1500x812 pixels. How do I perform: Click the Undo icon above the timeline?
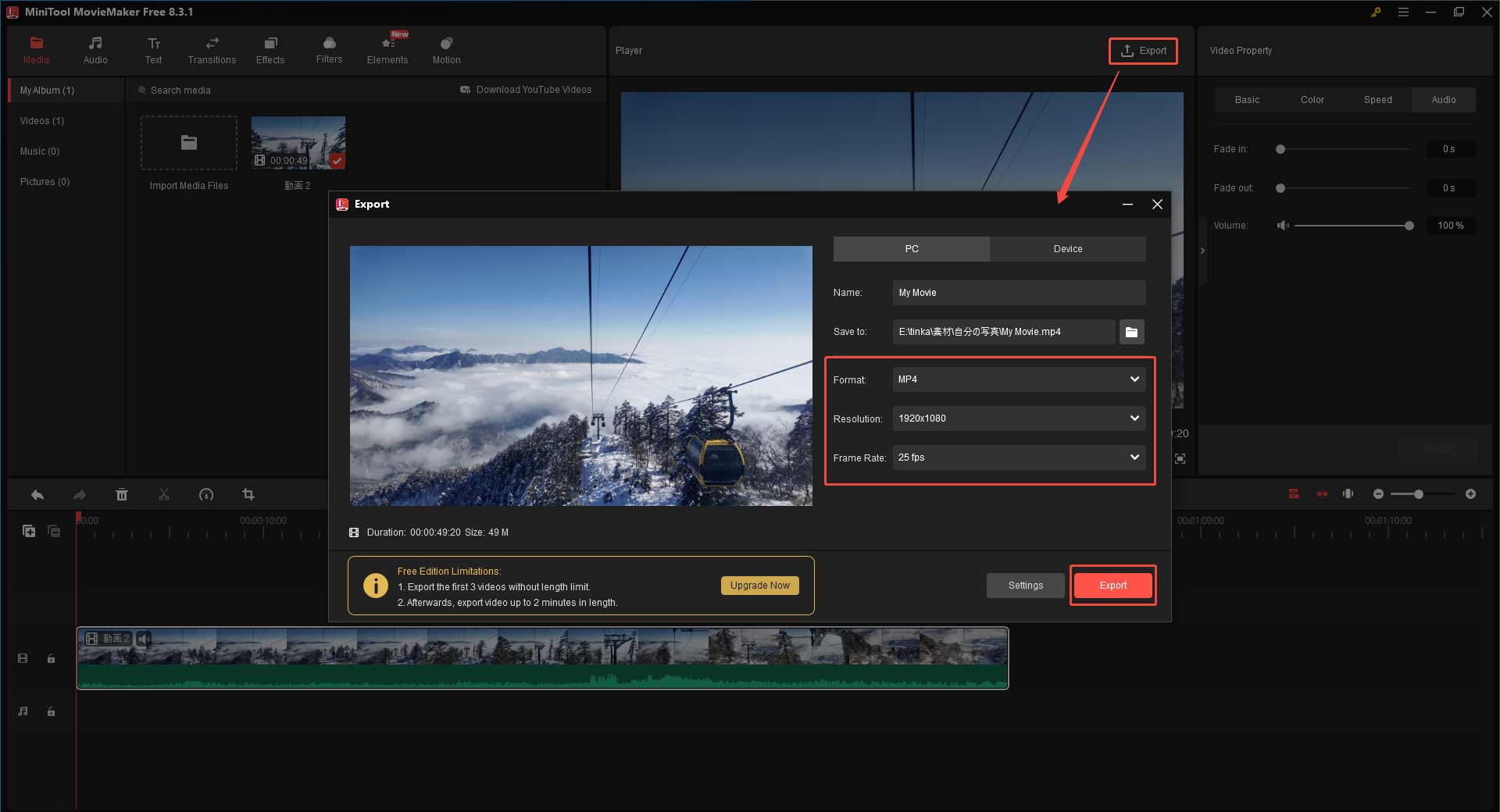[x=37, y=494]
